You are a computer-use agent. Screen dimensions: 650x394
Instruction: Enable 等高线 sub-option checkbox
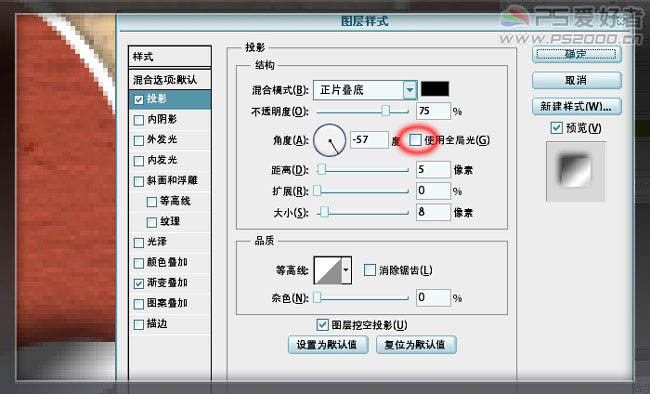(x=152, y=202)
